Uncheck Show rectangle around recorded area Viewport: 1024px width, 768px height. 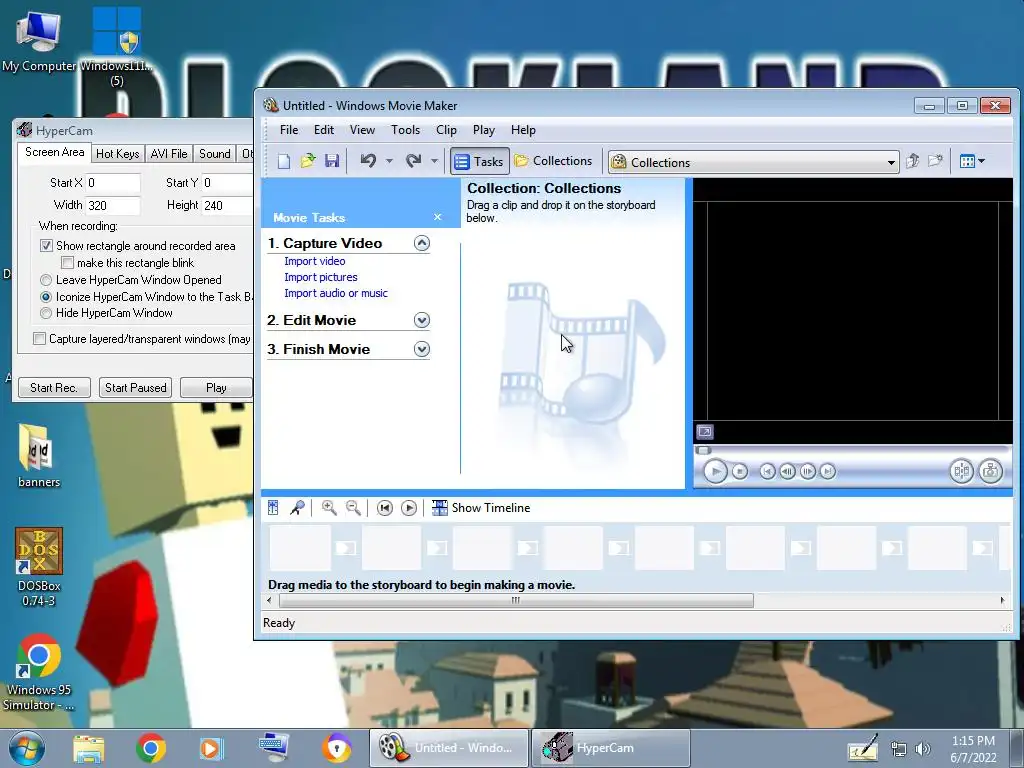(46, 246)
